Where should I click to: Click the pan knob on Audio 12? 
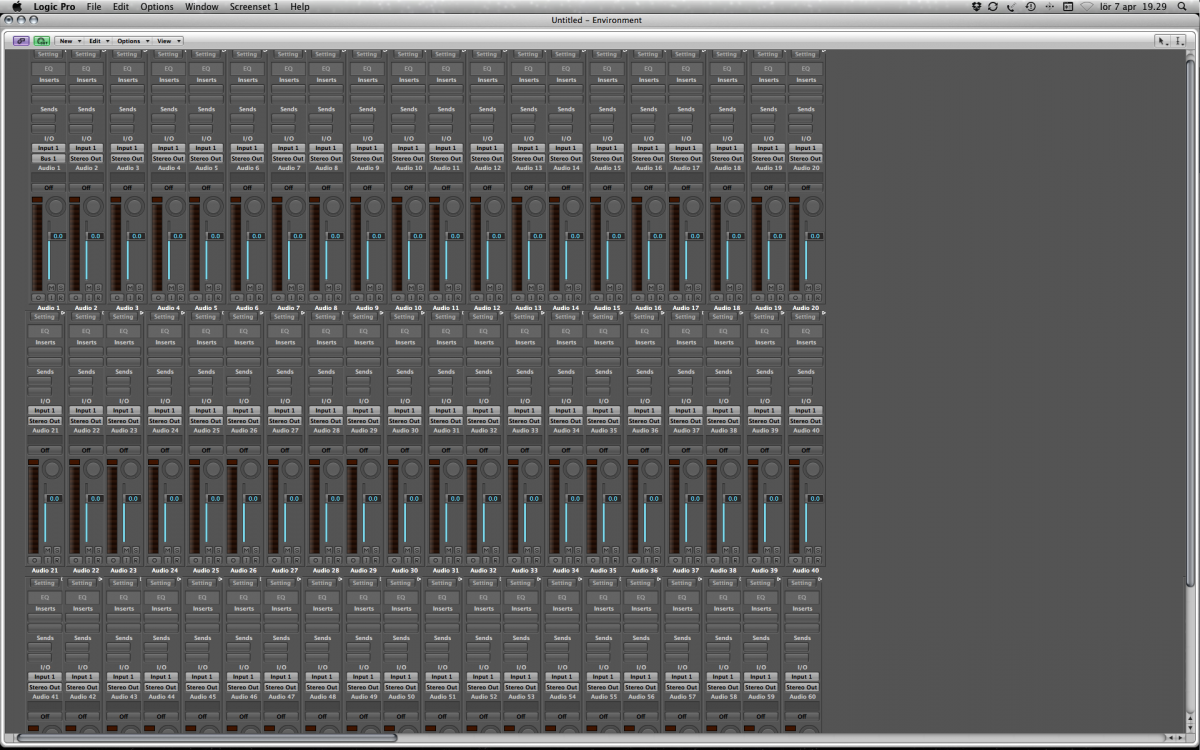[x=493, y=206]
